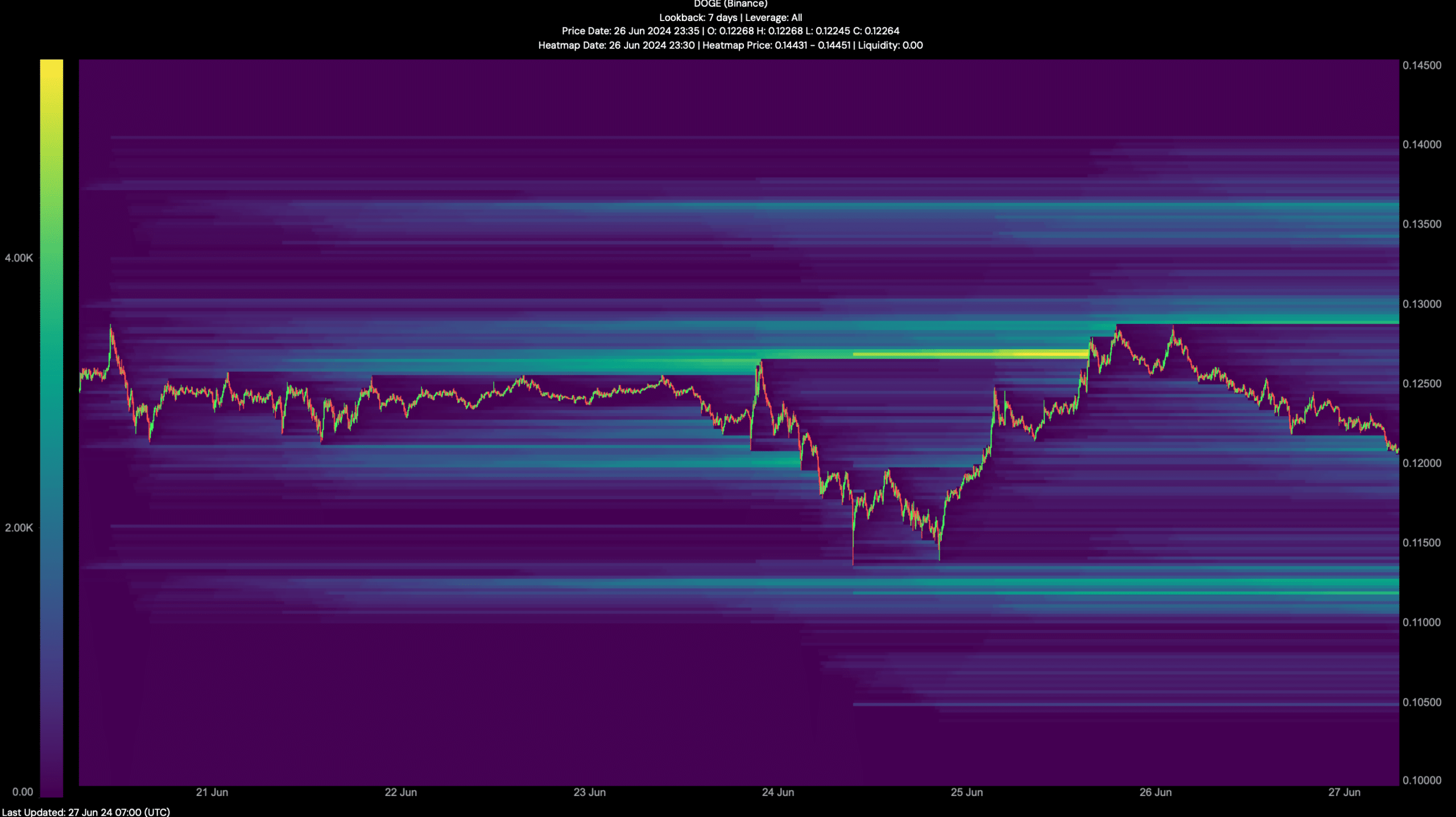Click the 0.10500 price axis label

[1422, 703]
